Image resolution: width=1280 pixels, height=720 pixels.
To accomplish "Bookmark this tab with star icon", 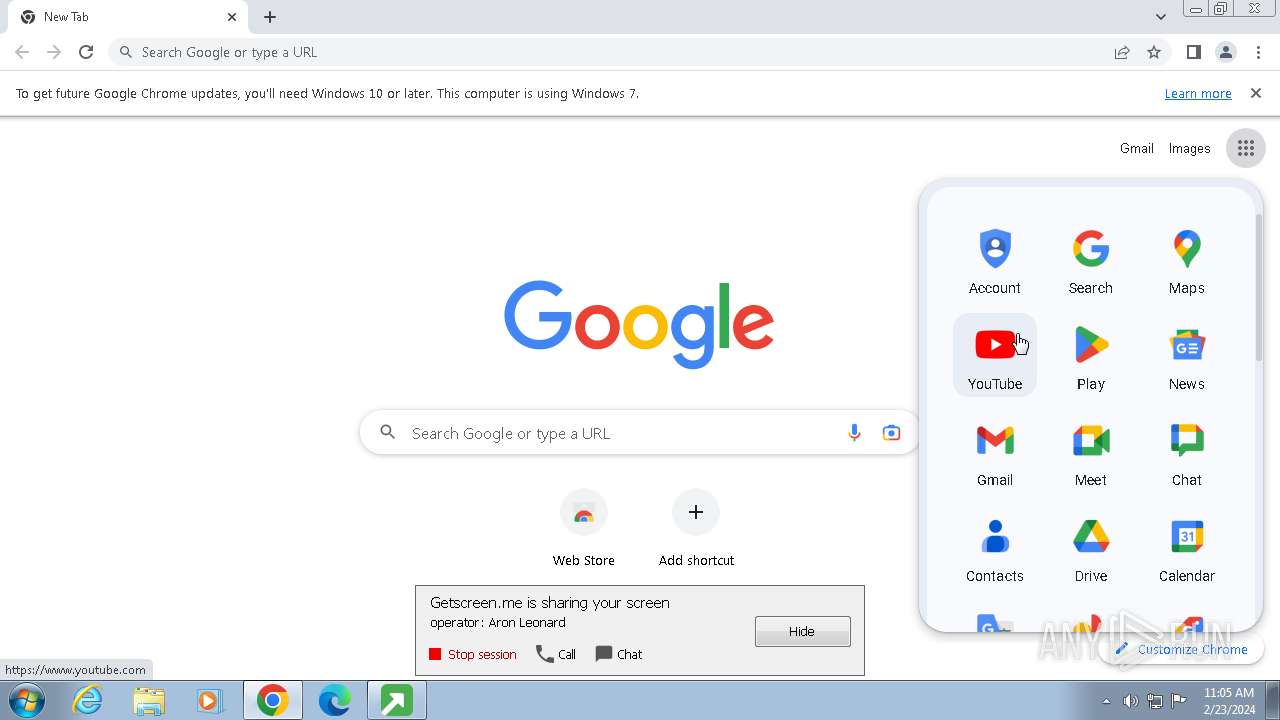I will click(x=1154, y=52).
